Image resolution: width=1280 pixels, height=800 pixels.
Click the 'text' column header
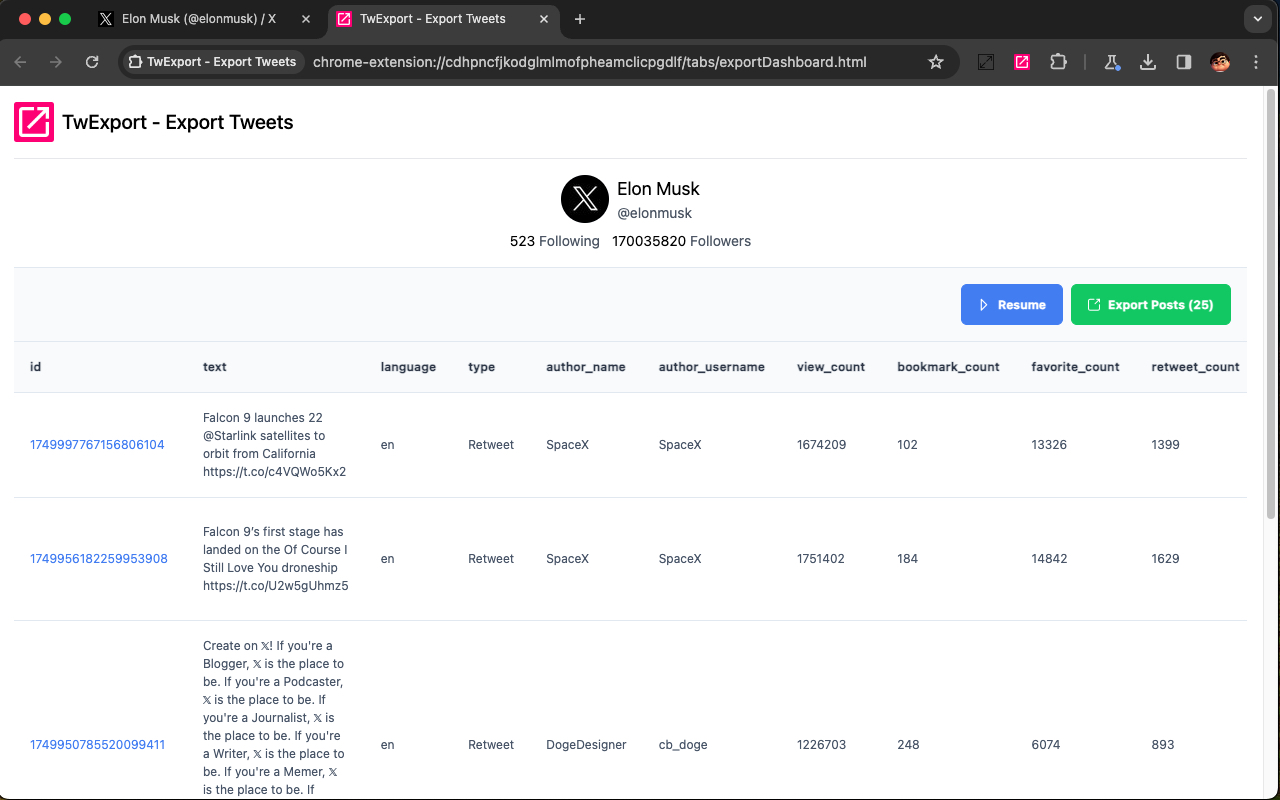coord(215,367)
